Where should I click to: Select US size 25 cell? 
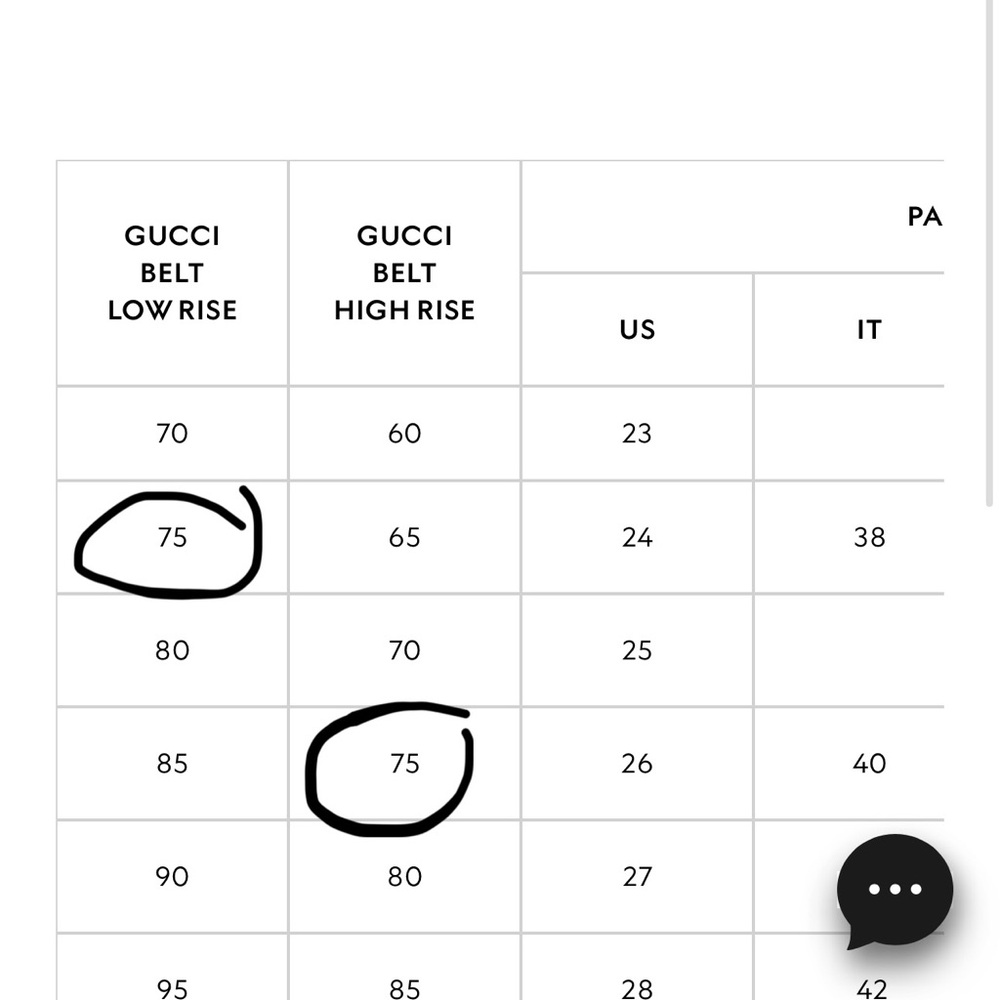(637, 651)
